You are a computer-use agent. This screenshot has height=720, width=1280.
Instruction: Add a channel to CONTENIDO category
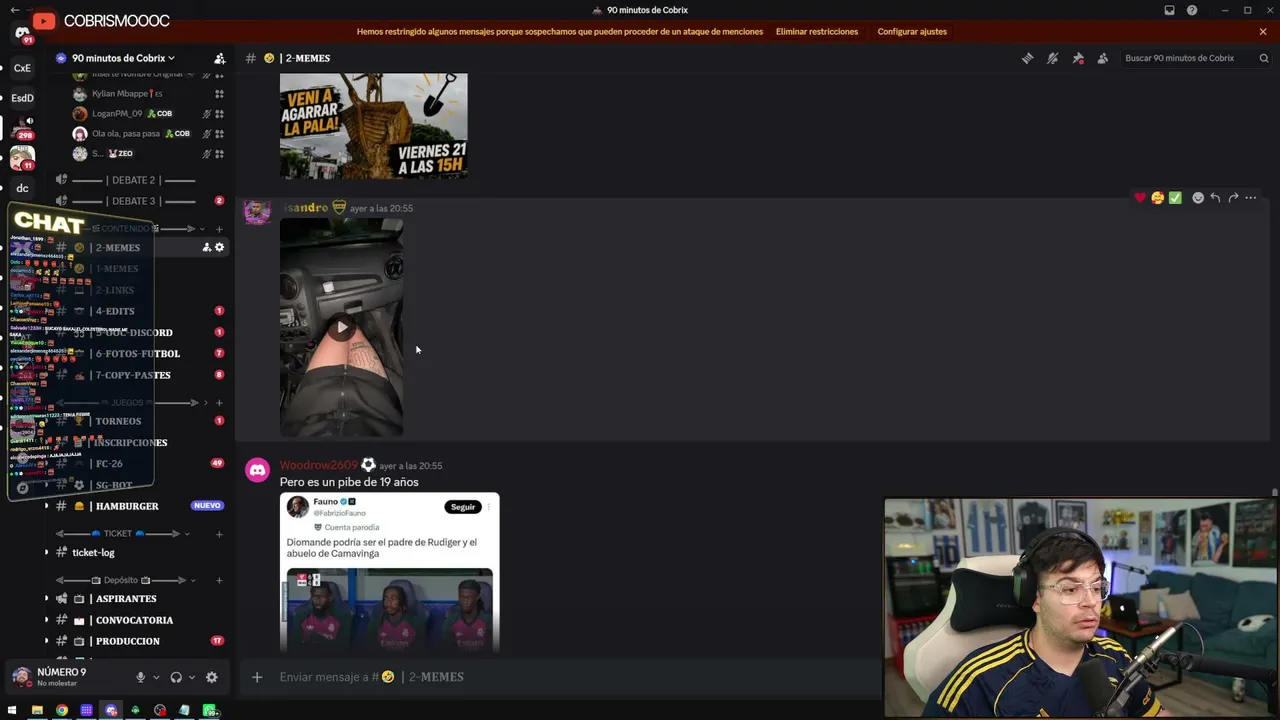click(x=220, y=229)
